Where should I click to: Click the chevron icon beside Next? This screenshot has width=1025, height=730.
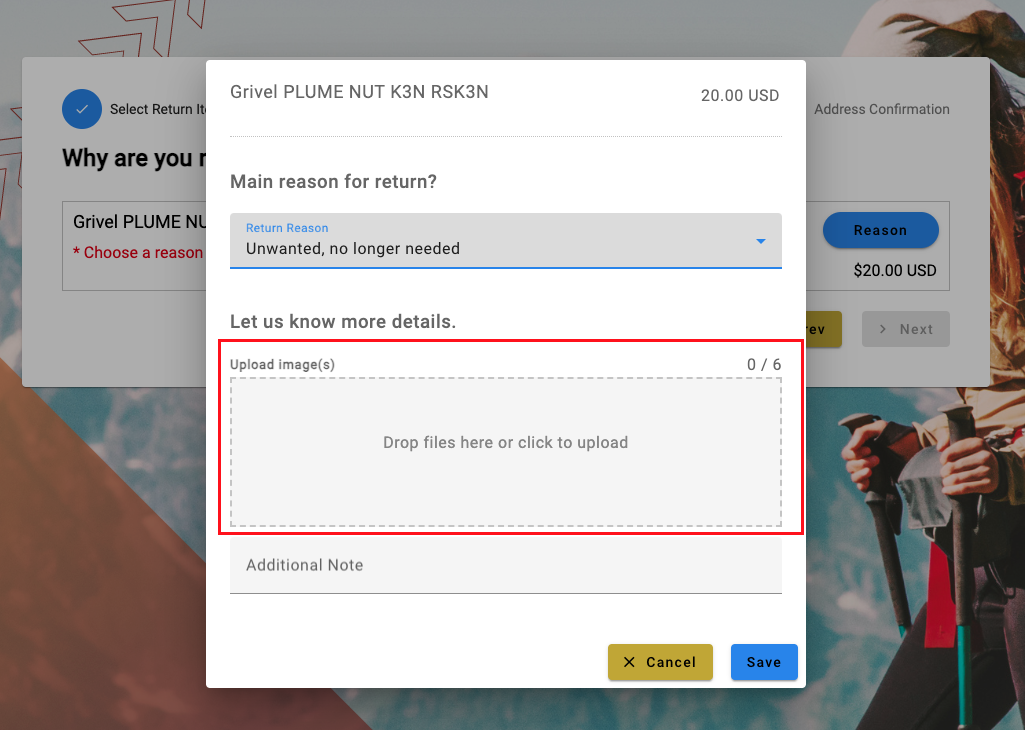tap(882, 329)
